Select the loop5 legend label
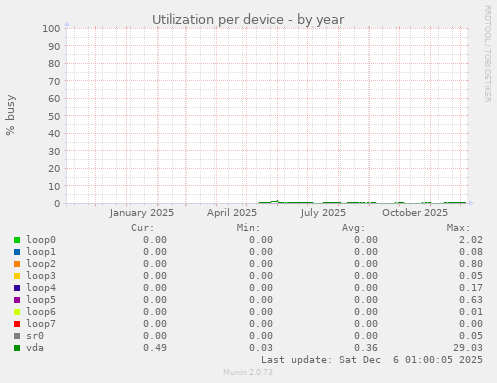This screenshot has width=497, height=383. (41, 300)
